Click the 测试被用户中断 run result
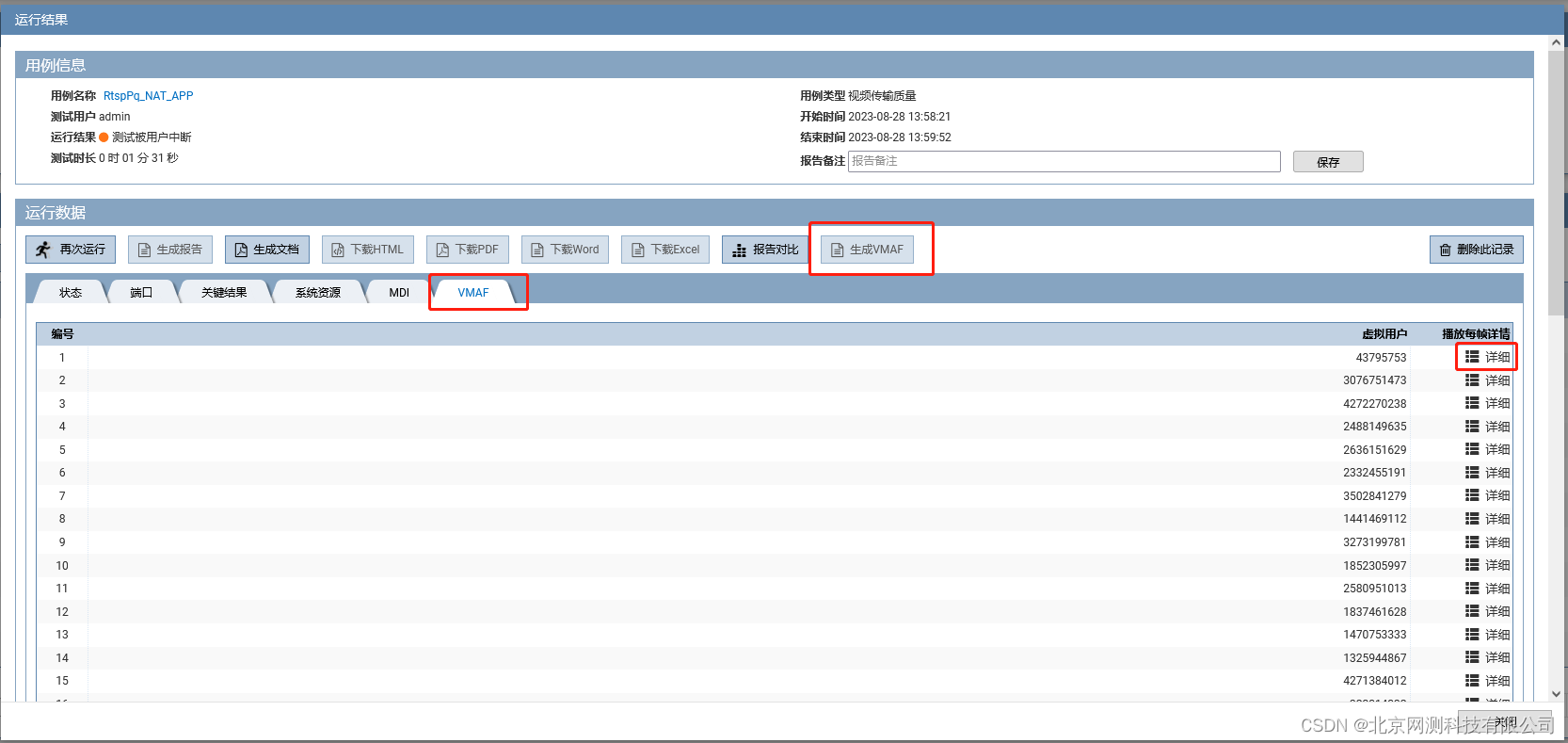 [152, 137]
